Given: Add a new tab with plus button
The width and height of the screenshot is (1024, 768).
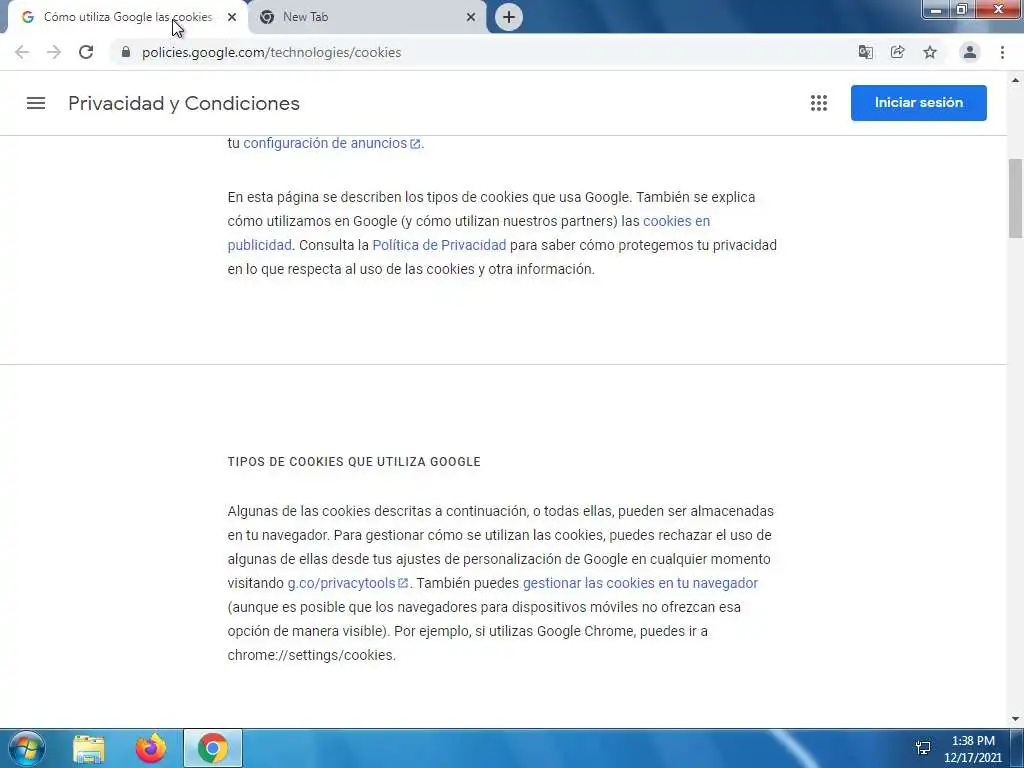Looking at the screenshot, I should click(x=509, y=17).
